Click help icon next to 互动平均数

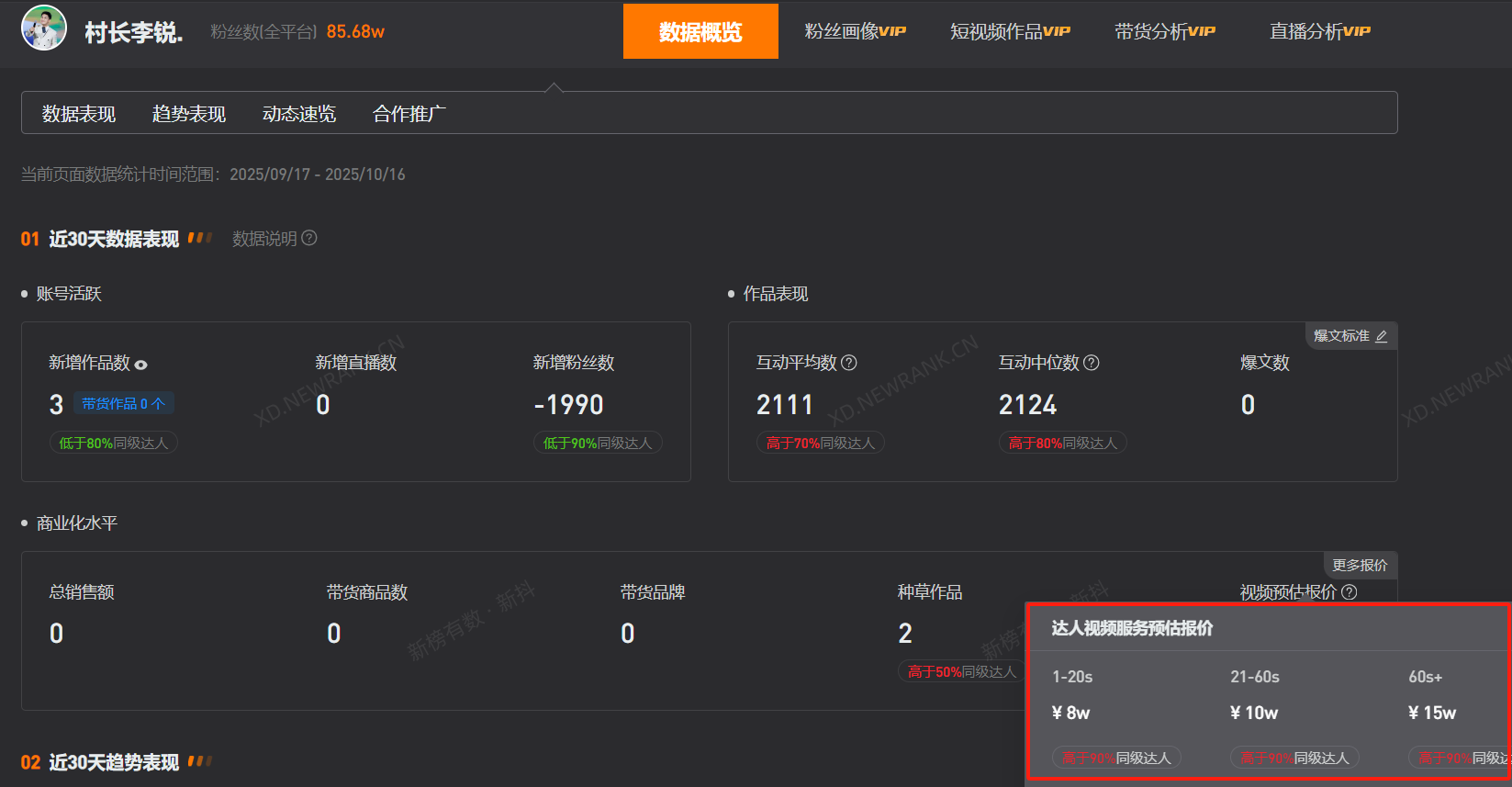coord(849,363)
